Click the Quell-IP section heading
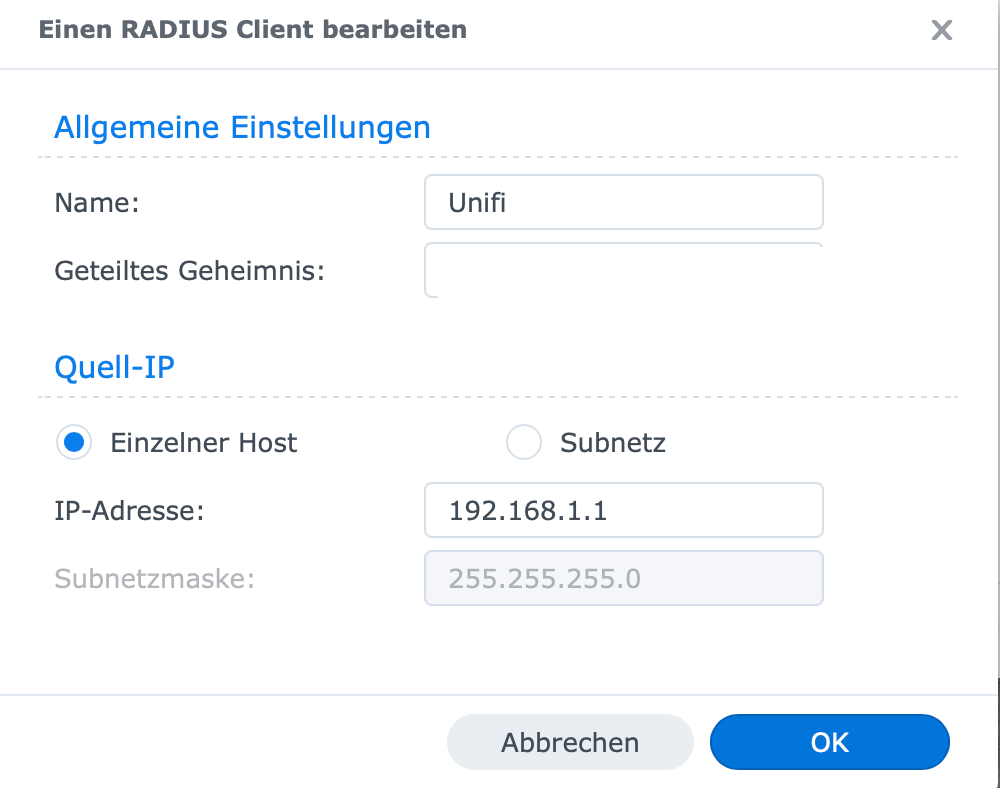The width and height of the screenshot is (1000, 788). click(x=115, y=368)
